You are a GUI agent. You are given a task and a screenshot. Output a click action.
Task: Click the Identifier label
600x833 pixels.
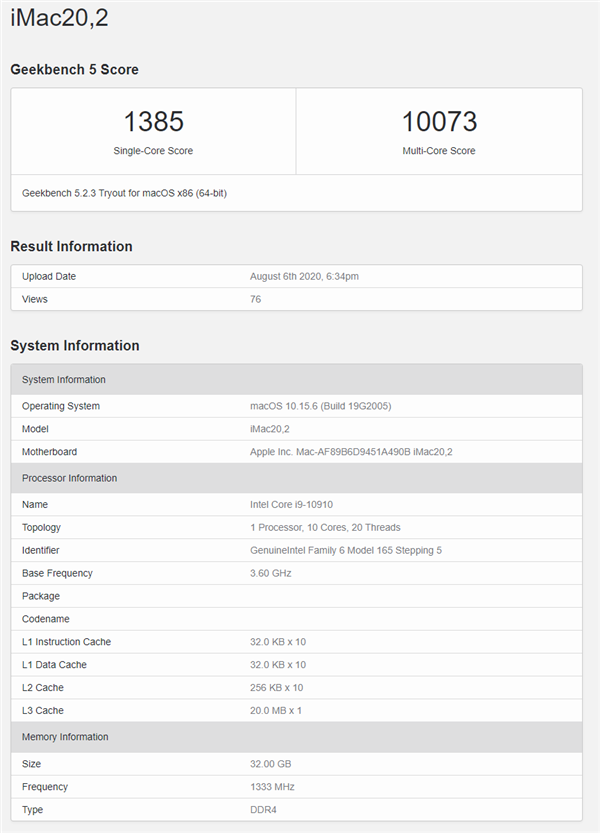(x=40, y=550)
